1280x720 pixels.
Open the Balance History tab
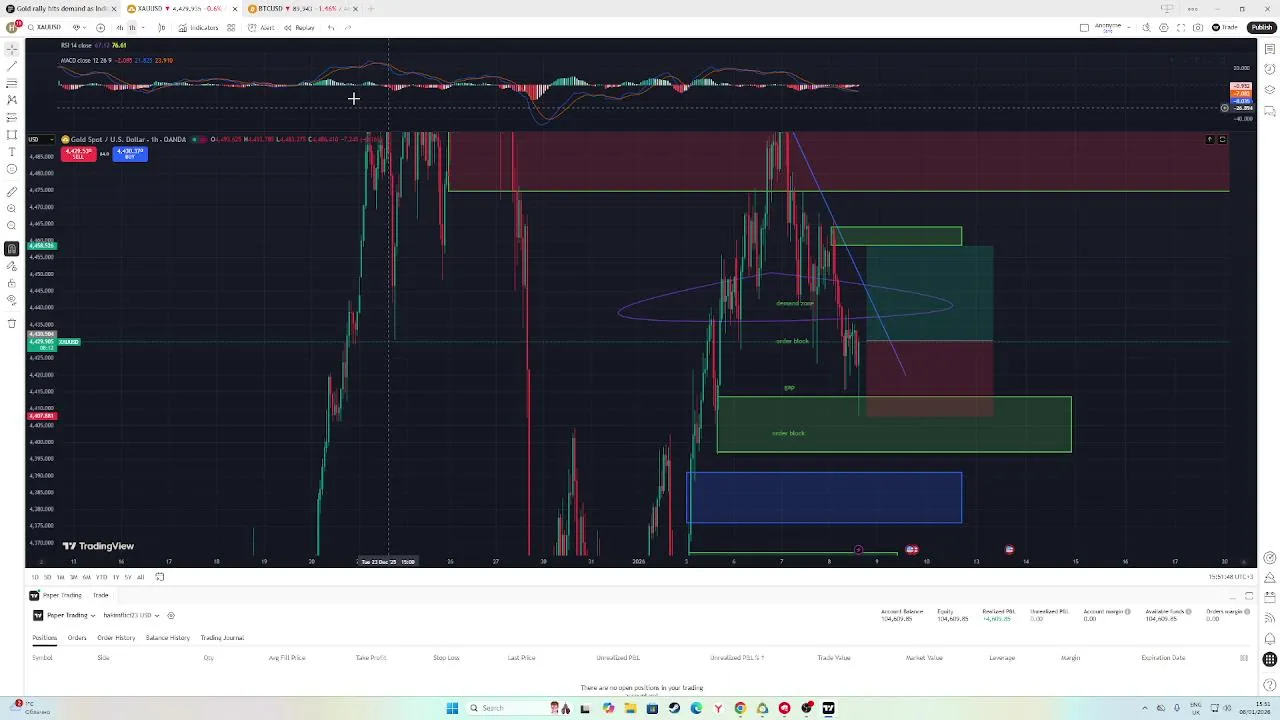click(x=168, y=638)
